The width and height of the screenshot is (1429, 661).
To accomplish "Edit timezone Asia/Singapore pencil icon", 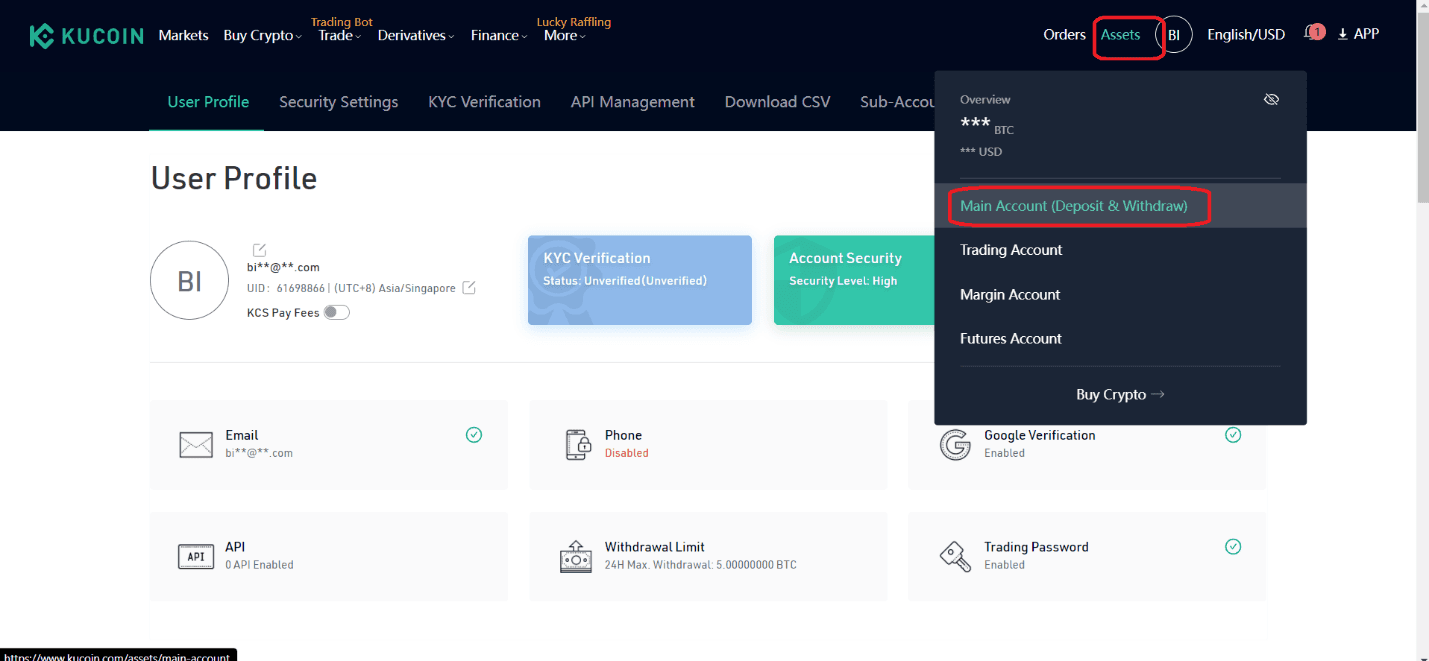I will click(x=468, y=288).
